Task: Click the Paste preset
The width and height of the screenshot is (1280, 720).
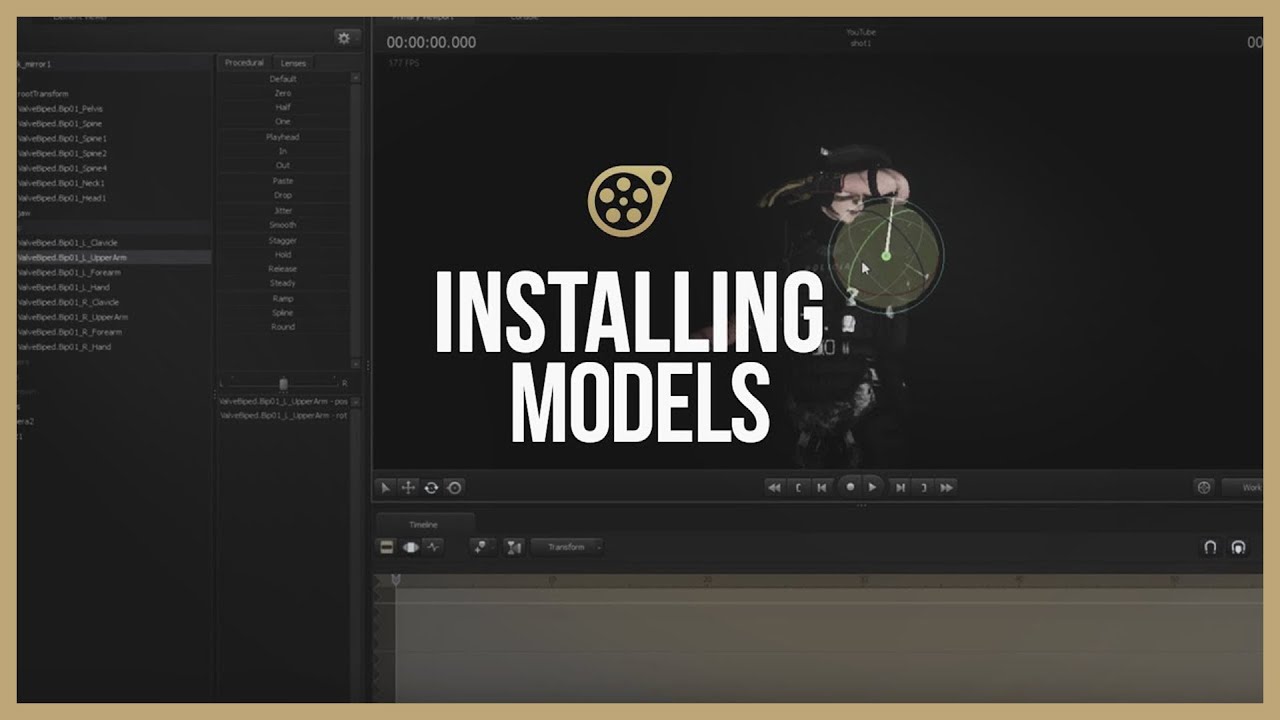Action: (283, 181)
